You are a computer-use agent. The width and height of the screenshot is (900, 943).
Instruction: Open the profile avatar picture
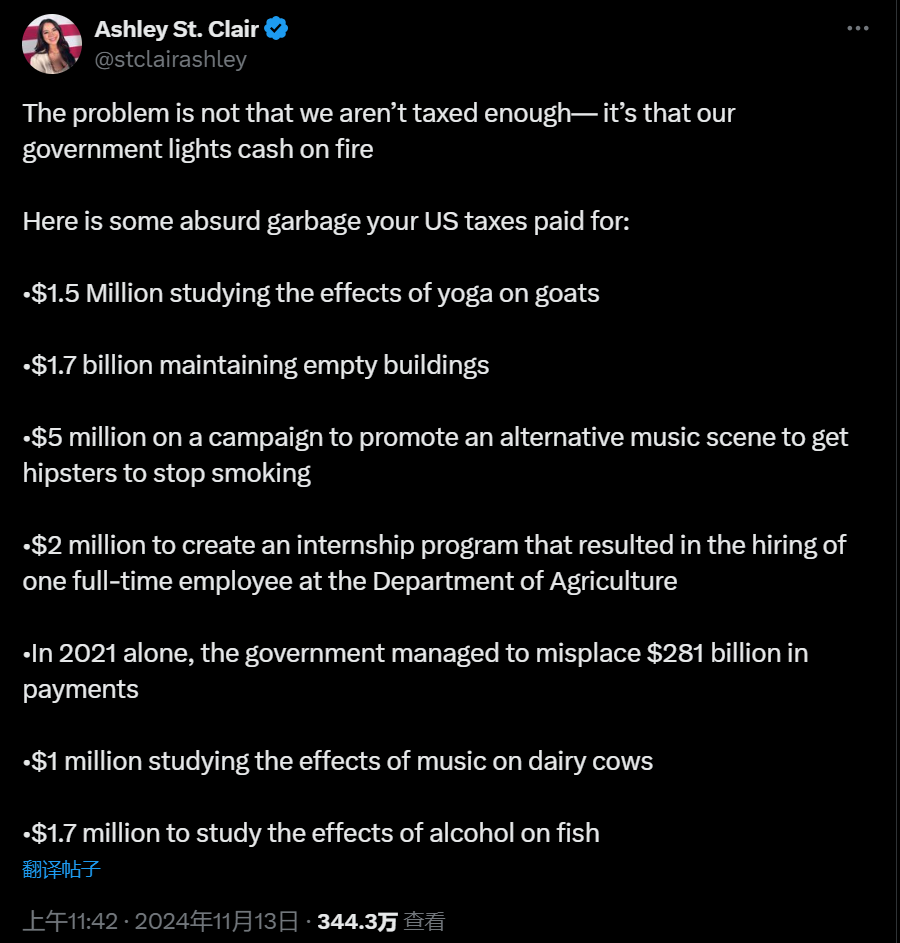[x=52, y=44]
